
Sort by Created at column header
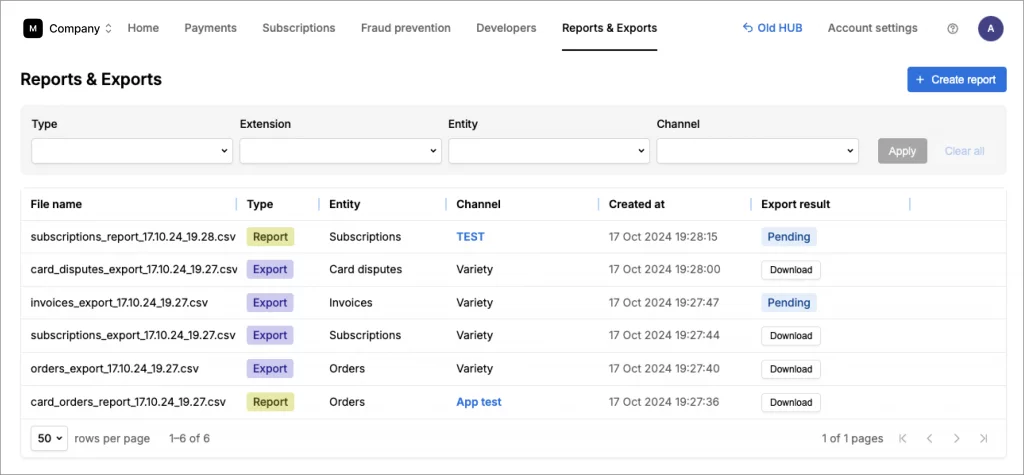point(637,204)
